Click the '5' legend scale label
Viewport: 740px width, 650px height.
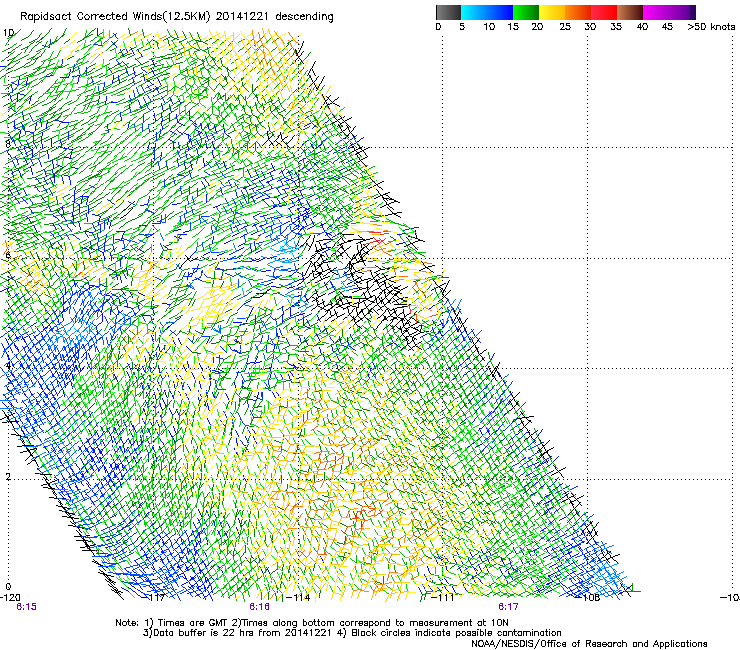462,27
